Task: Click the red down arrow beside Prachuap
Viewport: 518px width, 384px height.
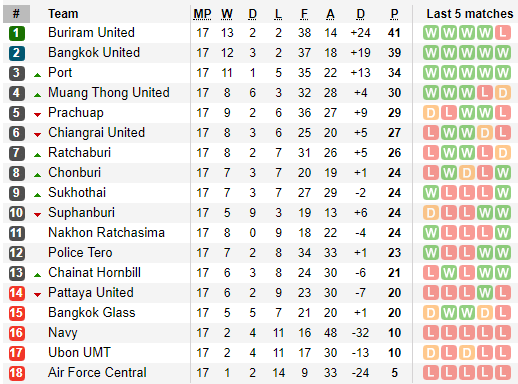Action: pos(37,115)
